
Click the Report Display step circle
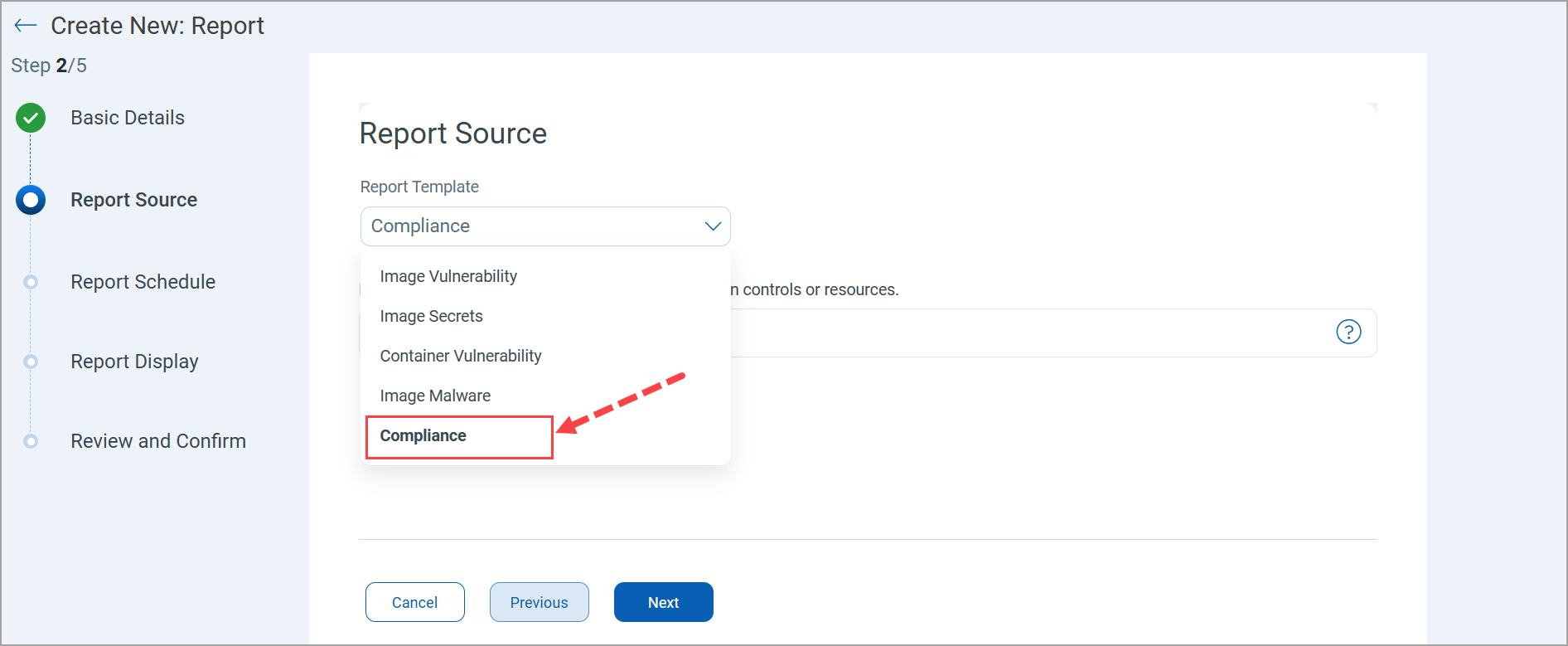point(31,362)
